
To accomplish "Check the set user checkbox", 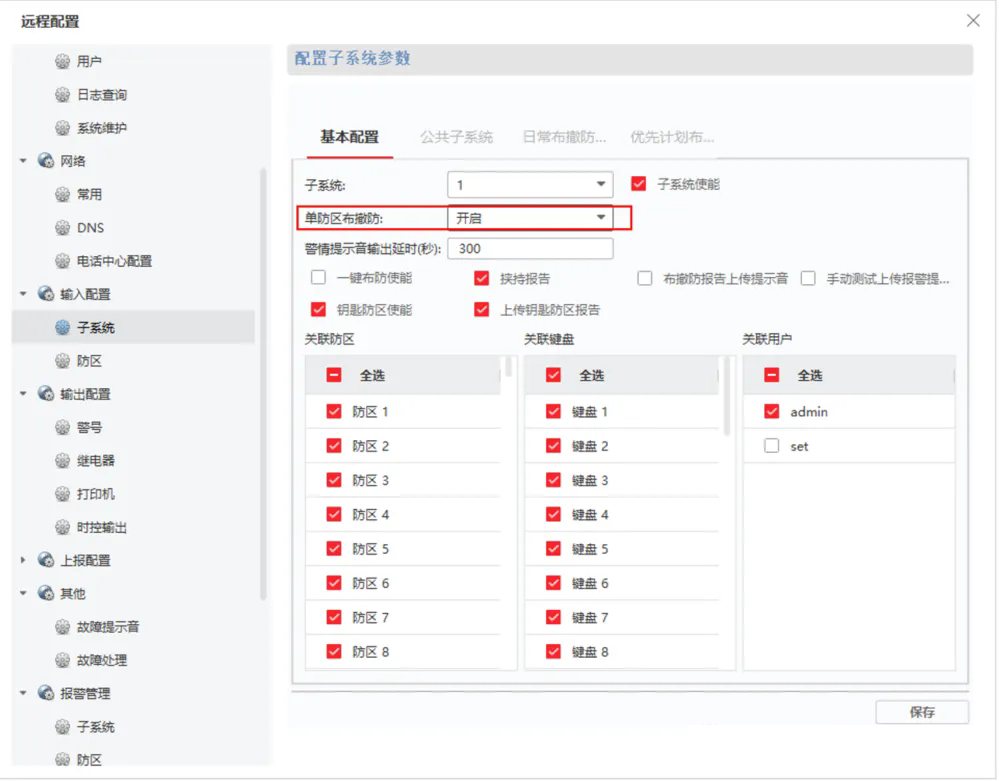I will [771, 446].
